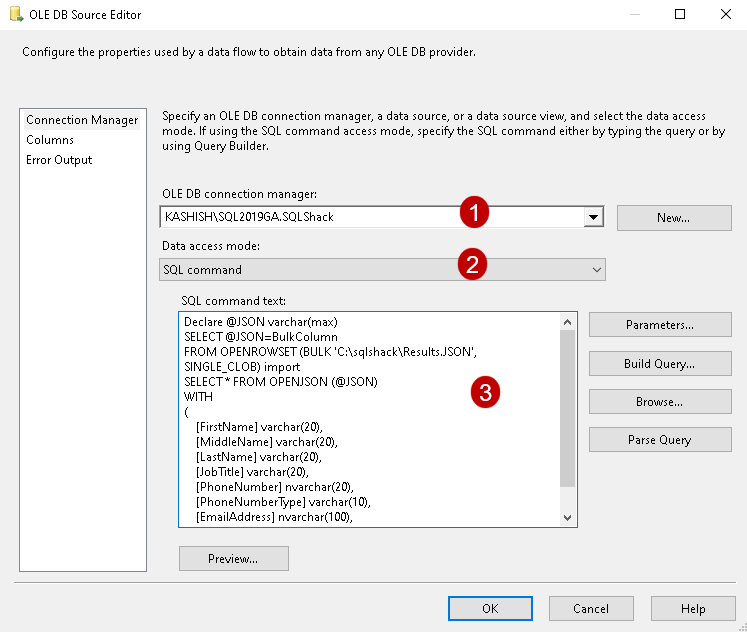This screenshot has height=632, width=747.
Task: Confirm settings with the OK button
Action: point(490,608)
